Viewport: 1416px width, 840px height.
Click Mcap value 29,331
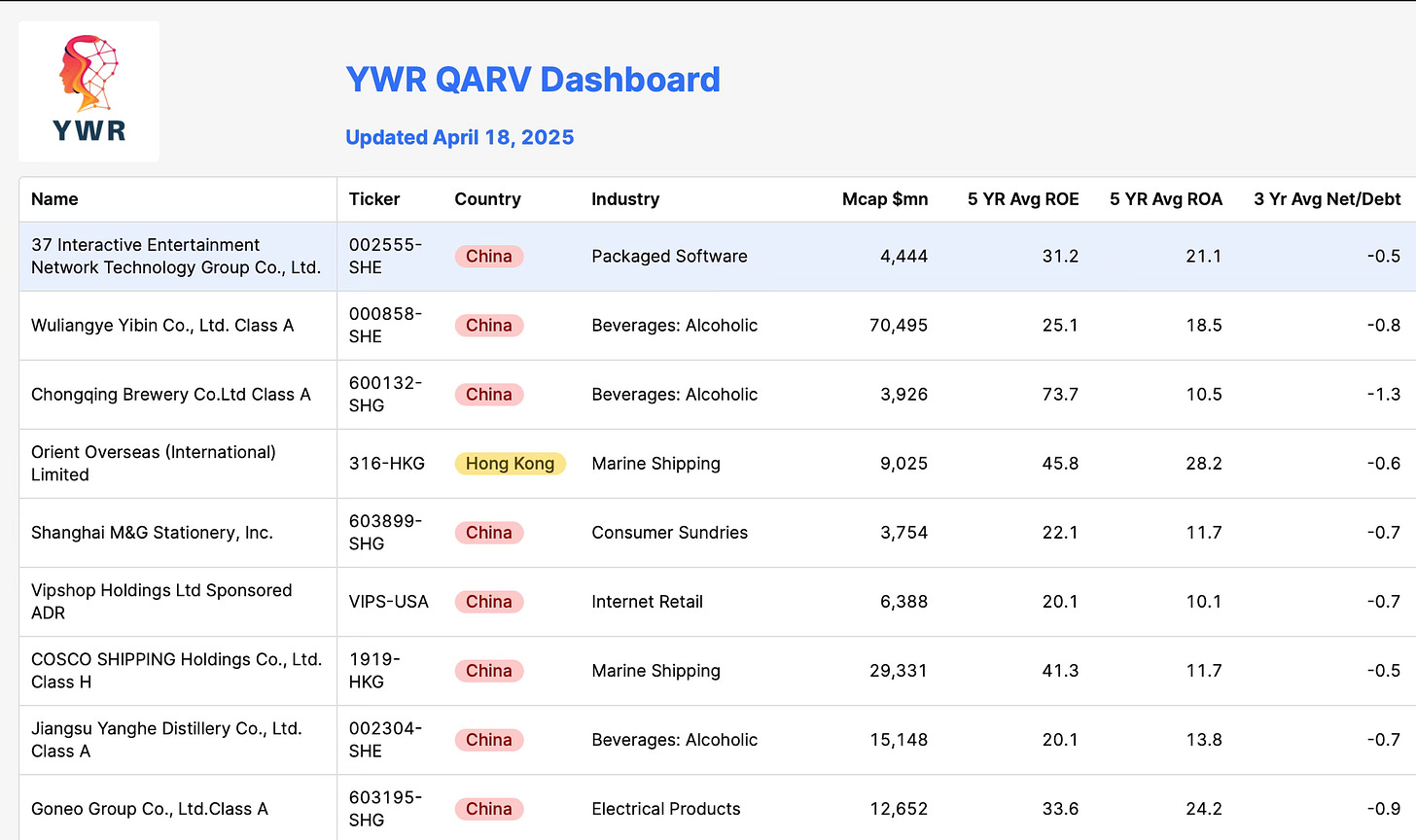point(899,671)
